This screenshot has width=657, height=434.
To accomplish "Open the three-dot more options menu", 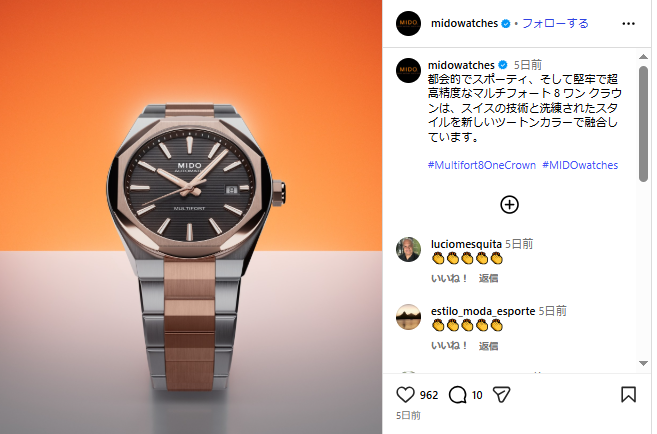I will point(628,24).
